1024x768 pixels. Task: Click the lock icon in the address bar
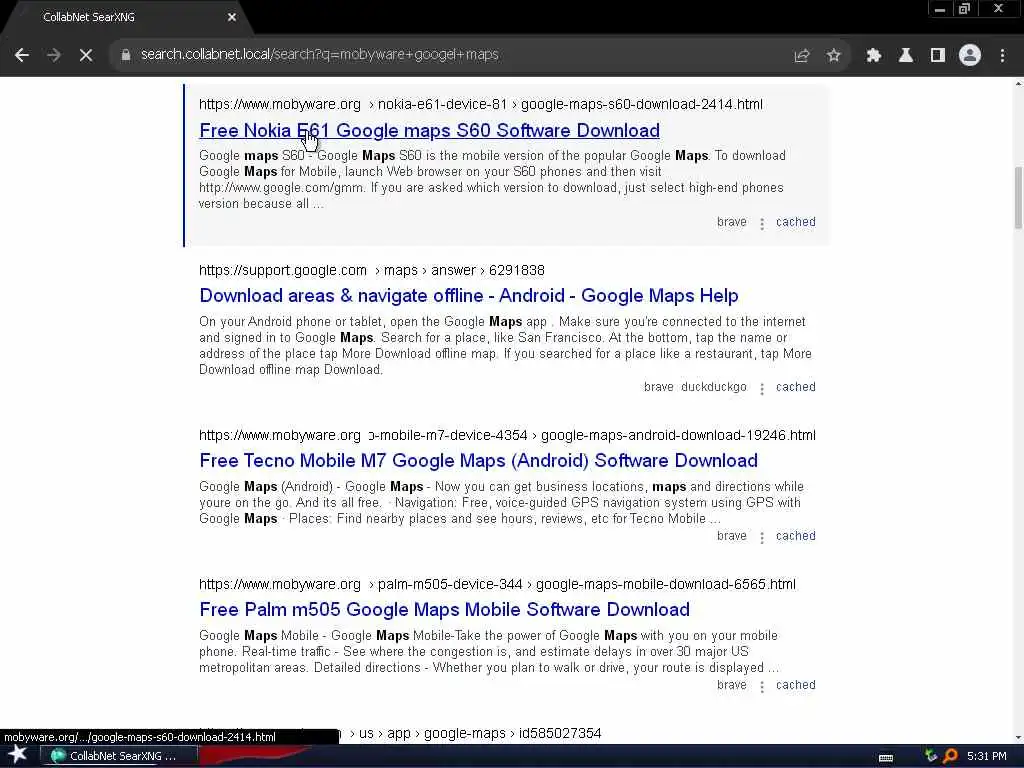point(125,55)
